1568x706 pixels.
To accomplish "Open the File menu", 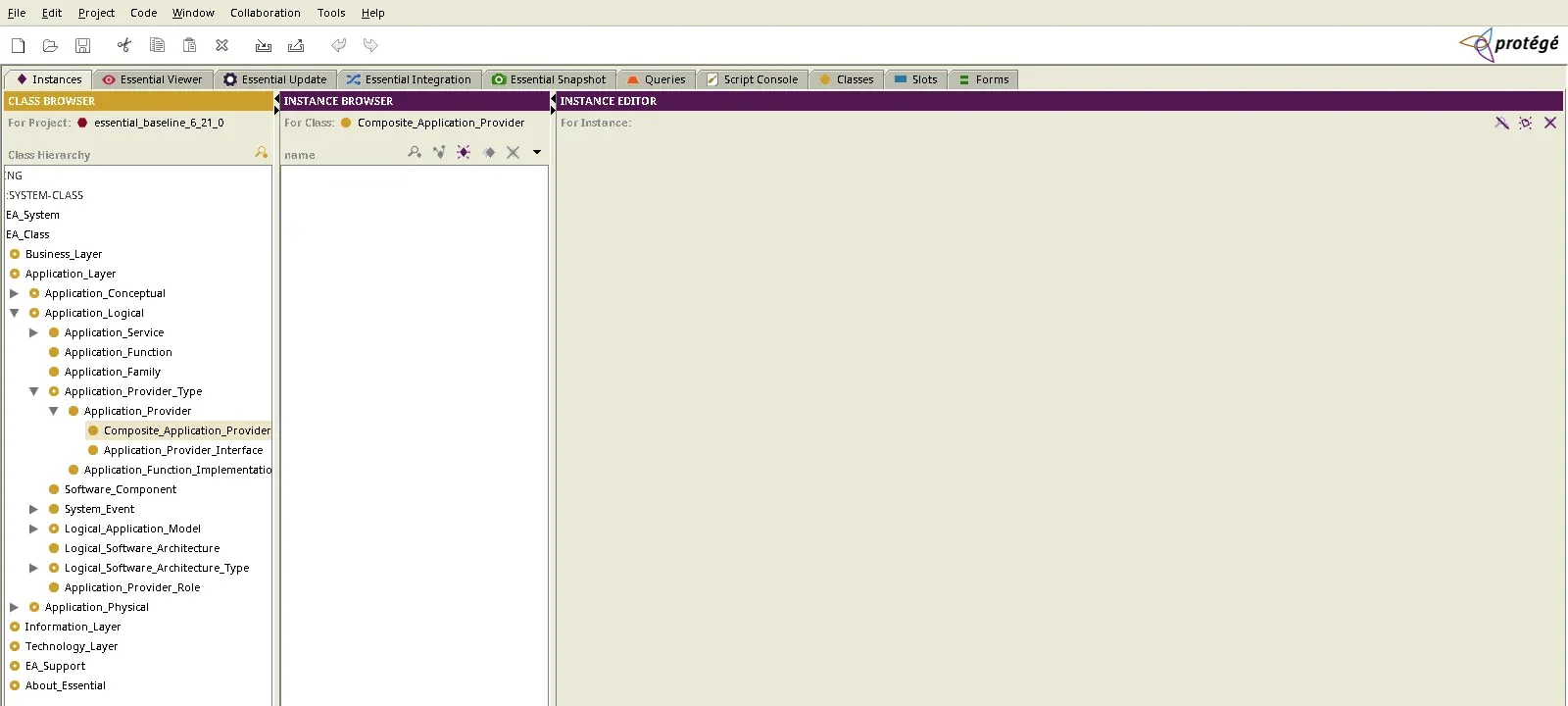I will (17, 13).
